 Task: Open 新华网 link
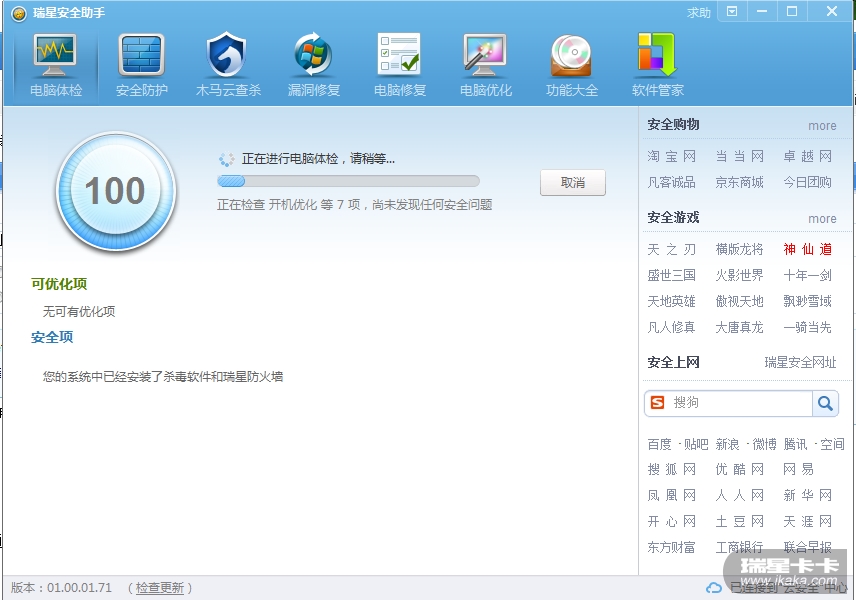click(807, 496)
